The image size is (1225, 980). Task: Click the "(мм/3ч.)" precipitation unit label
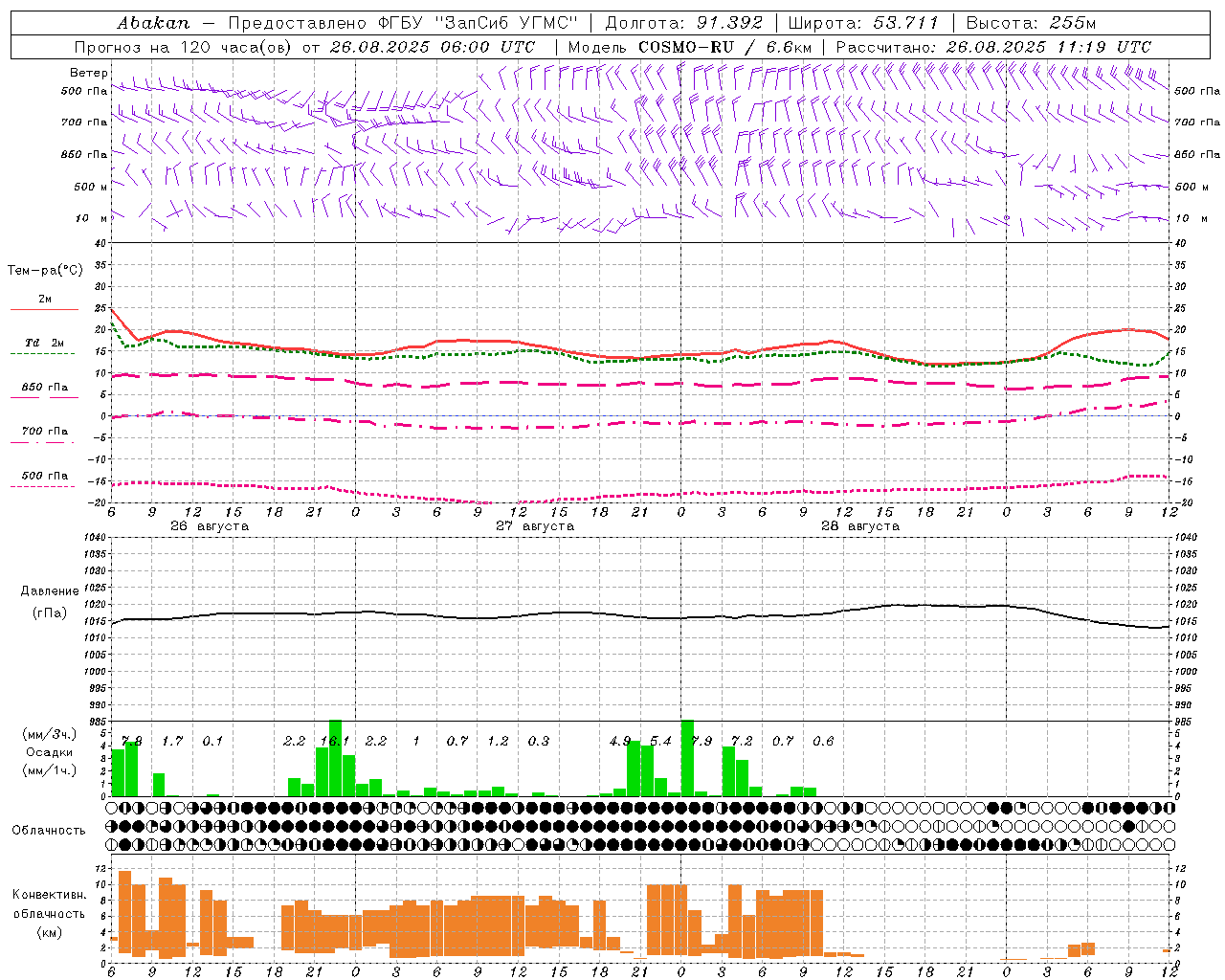(50, 735)
